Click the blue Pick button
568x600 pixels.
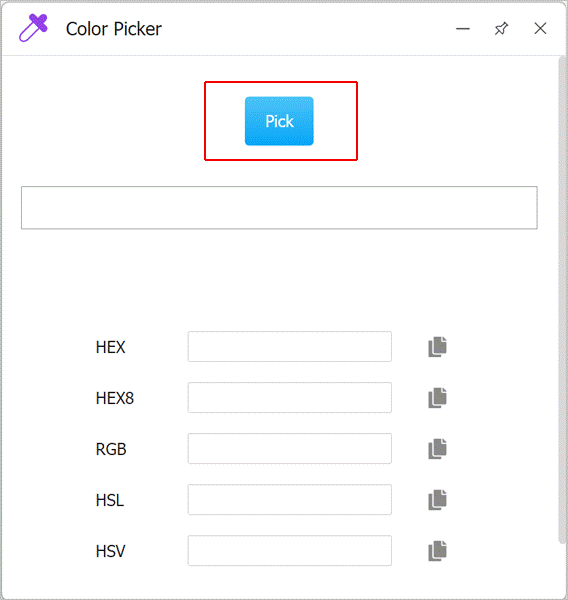point(279,121)
